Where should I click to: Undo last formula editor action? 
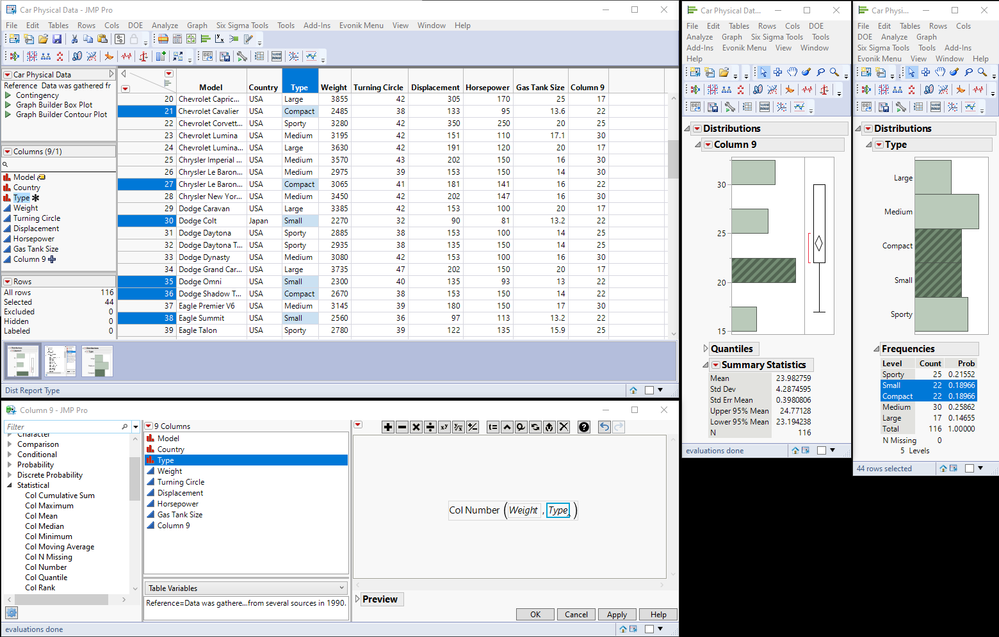pyautogui.click(x=605, y=427)
